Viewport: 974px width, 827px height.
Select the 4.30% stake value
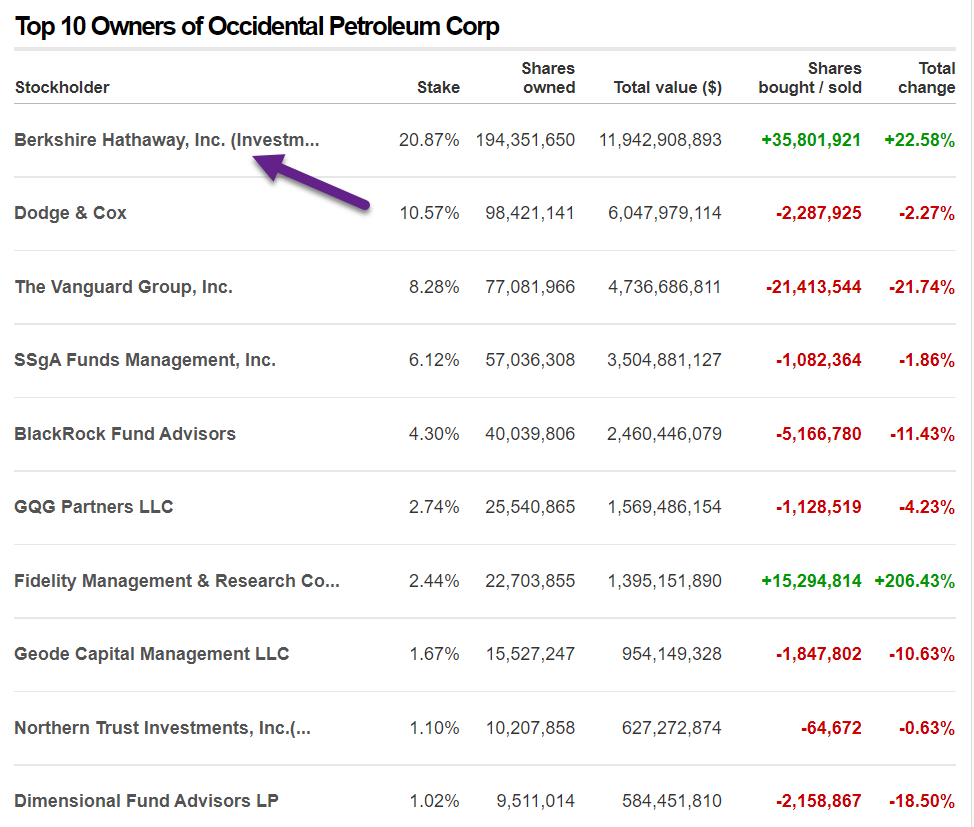pos(434,434)
